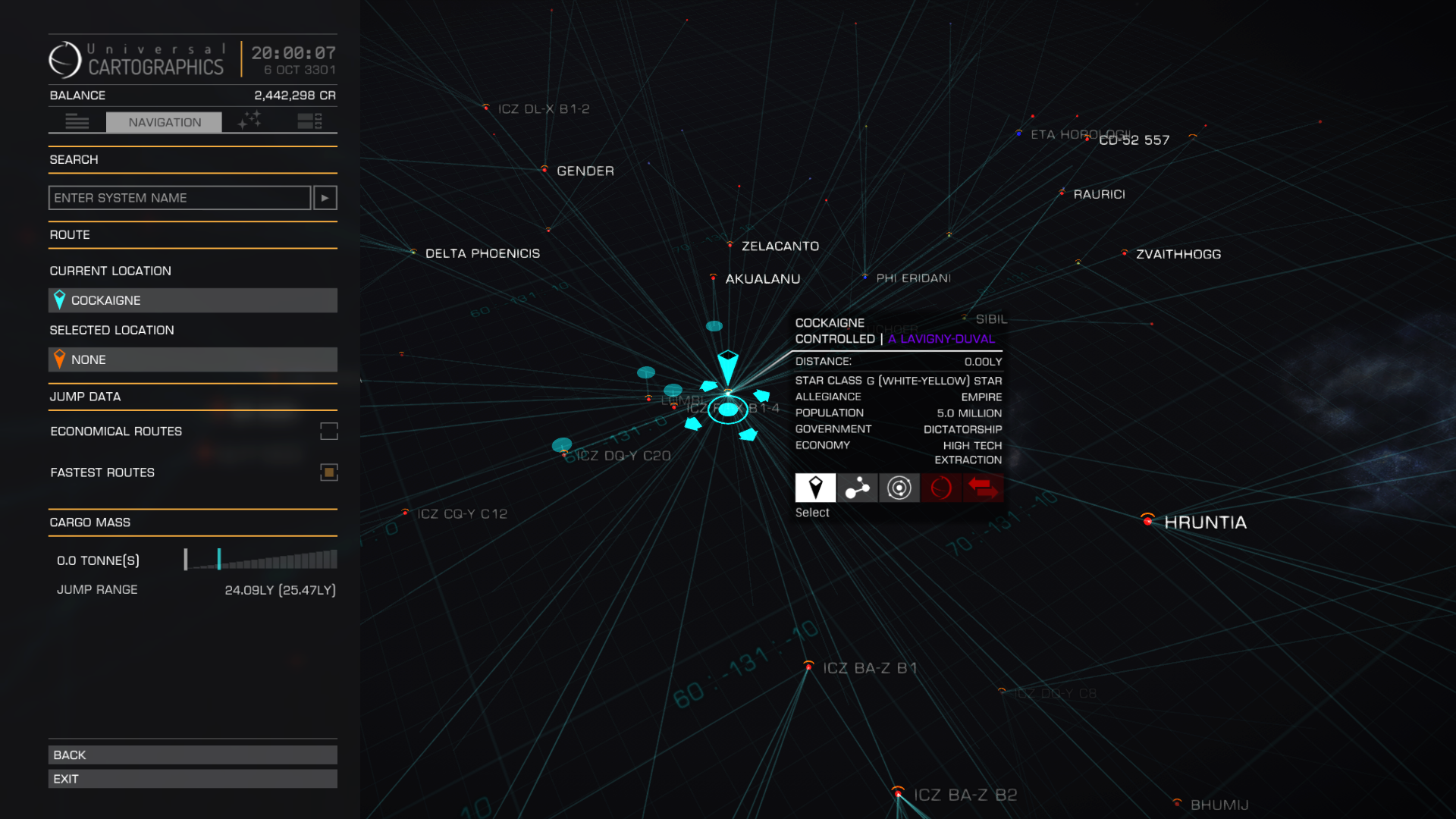Click the Cockaigne popup title
The height and width of the screenshot is (819, 1456).
(830, 323)
